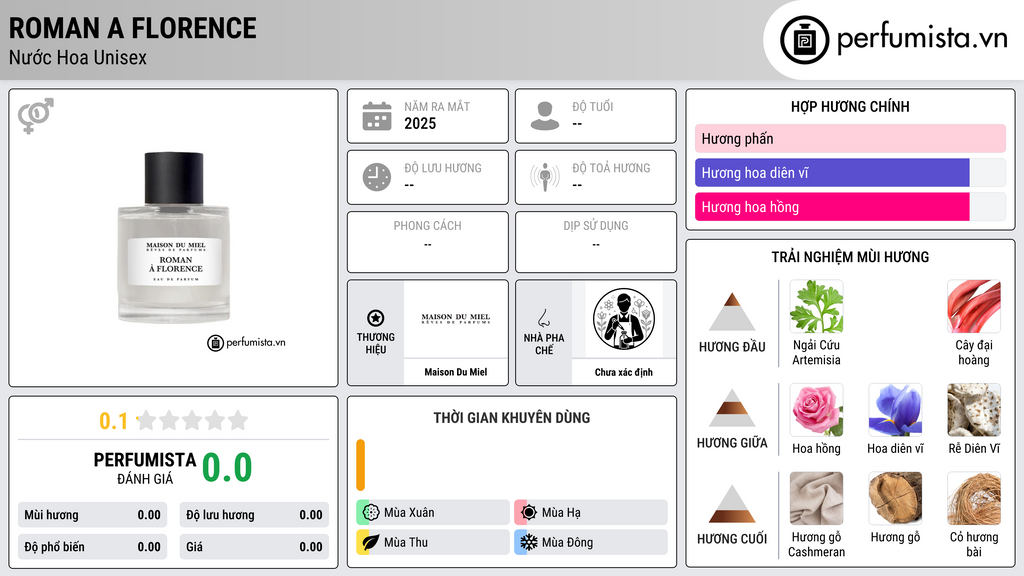Click the clock icon beside Độ lưu hương

pyautogui.click(x=377, y=177)
